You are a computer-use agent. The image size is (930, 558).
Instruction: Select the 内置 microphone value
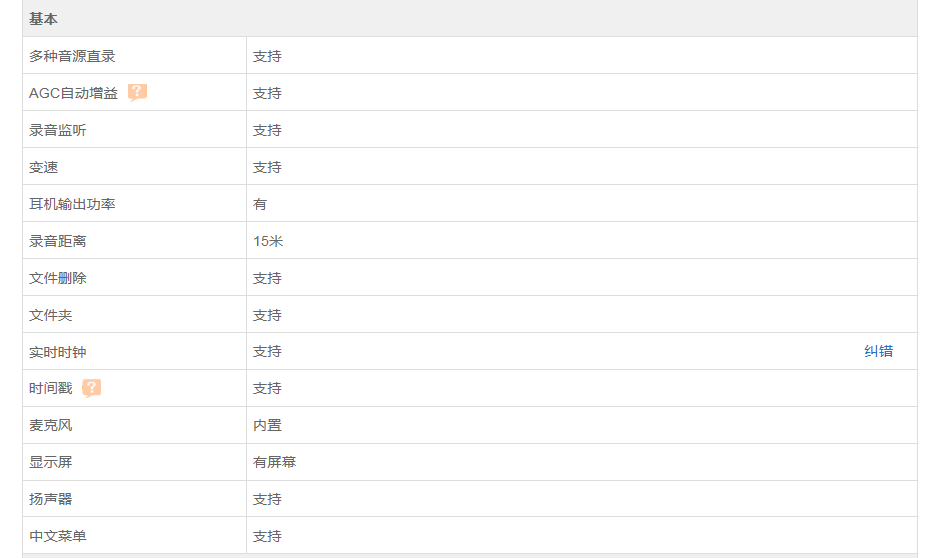[267, 425]
